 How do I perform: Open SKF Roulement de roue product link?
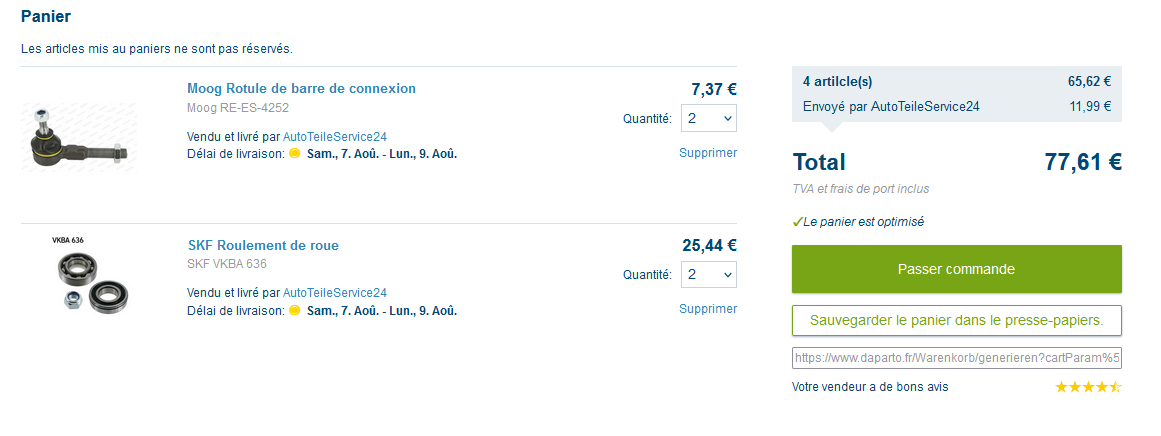pos(263,246)
